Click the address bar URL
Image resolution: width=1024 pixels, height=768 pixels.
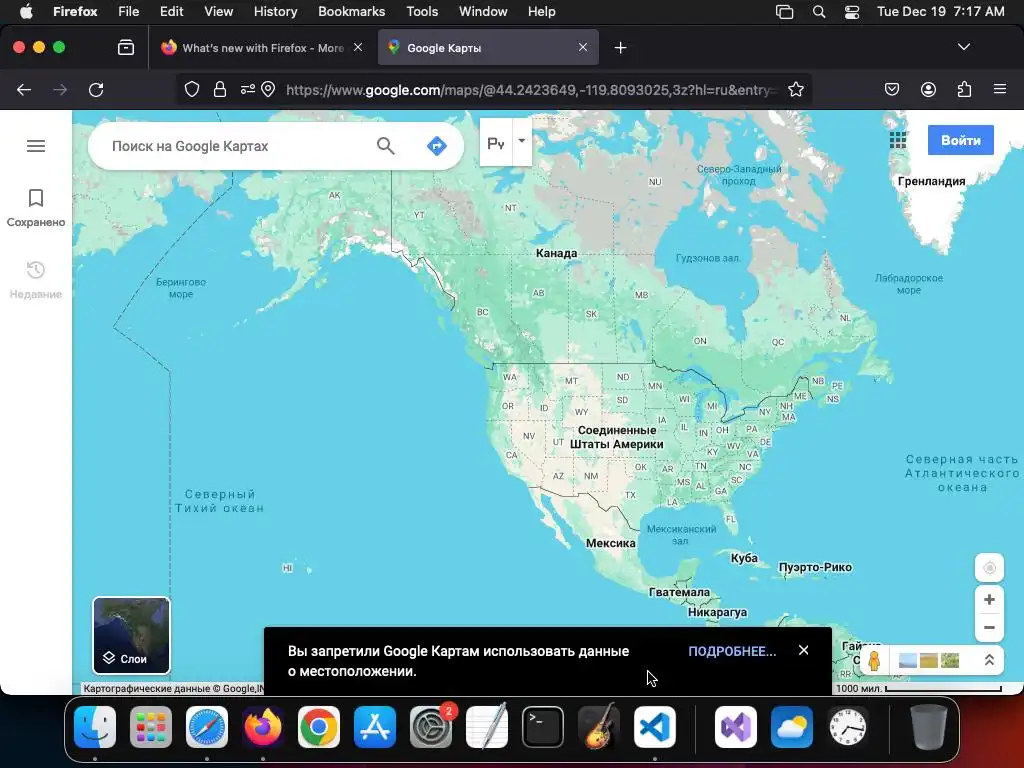tap(530, 90)
